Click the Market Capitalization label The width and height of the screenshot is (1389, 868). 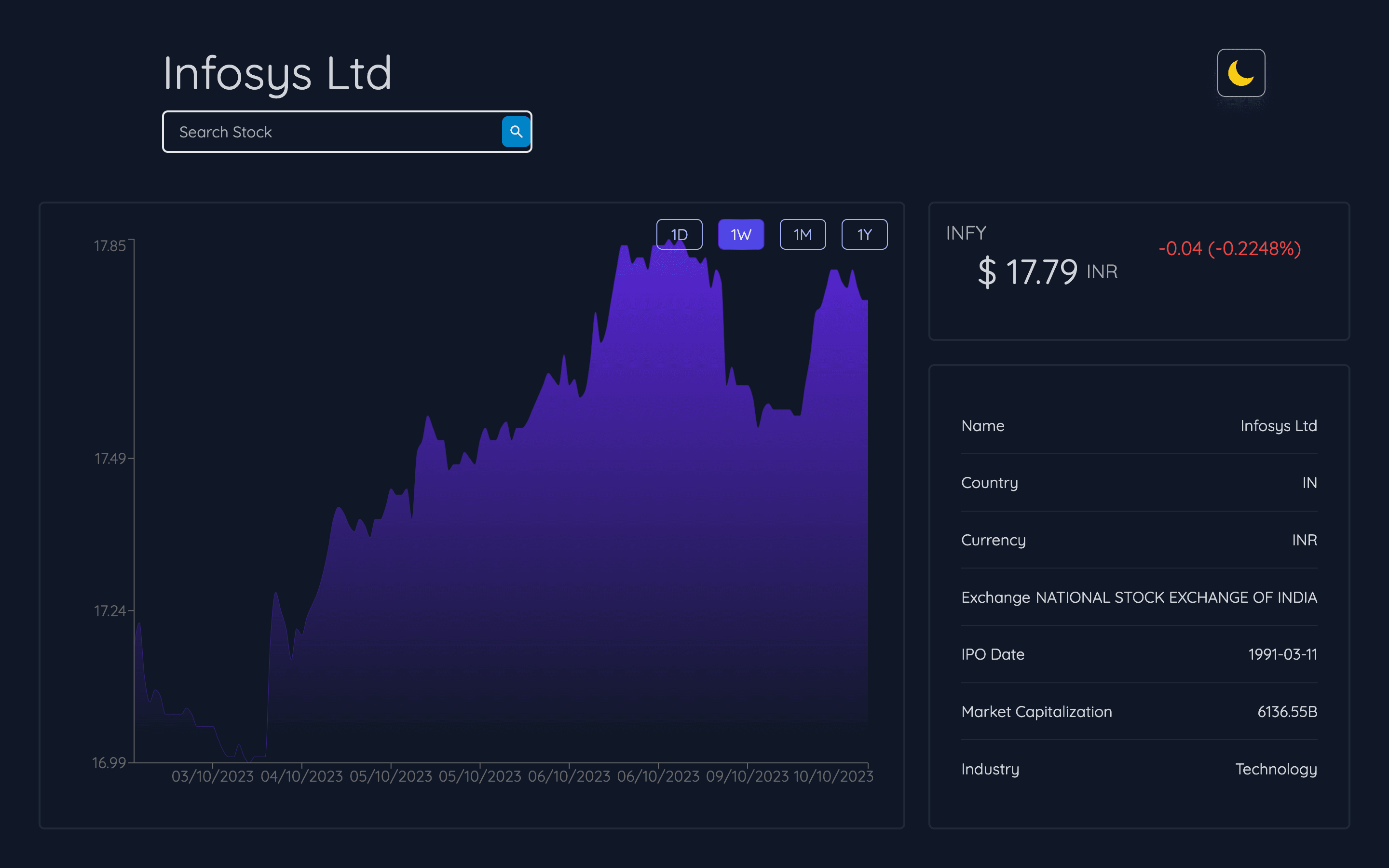(x=1036, y=711)
